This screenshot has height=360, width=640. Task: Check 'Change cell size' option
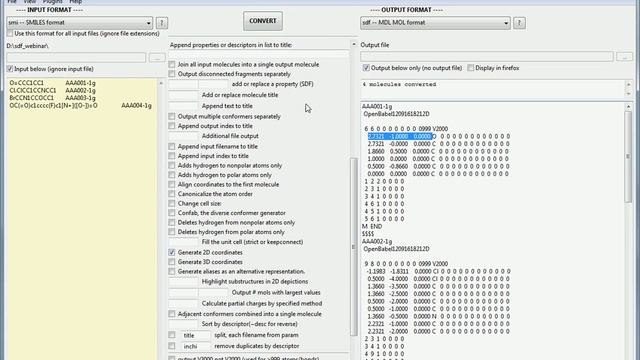[172, 203]
